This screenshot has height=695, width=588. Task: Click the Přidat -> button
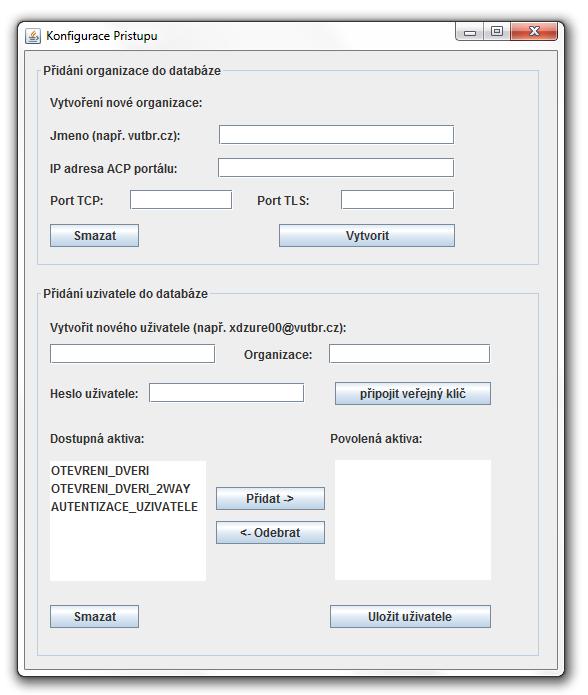pos(270,499)
